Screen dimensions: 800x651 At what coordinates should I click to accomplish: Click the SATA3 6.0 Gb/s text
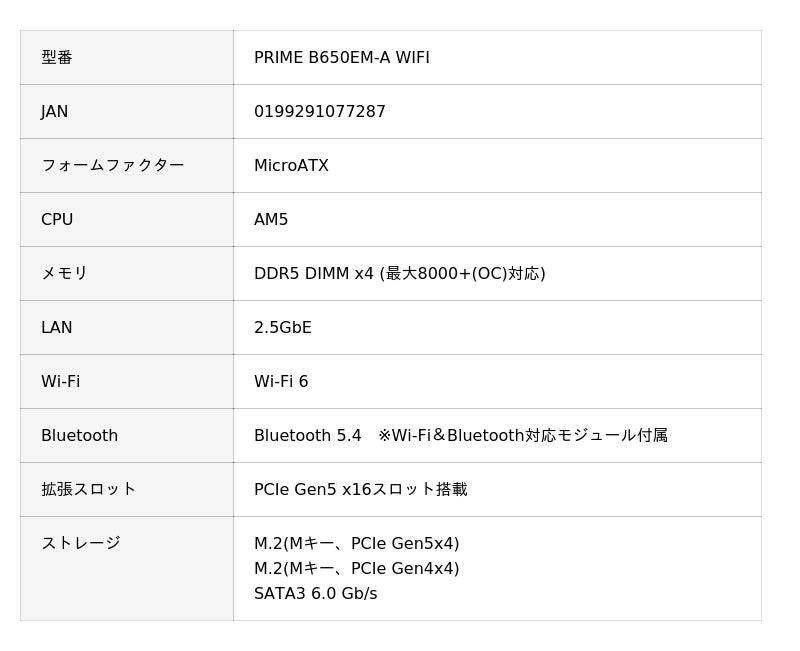click(x=315, y=594)
